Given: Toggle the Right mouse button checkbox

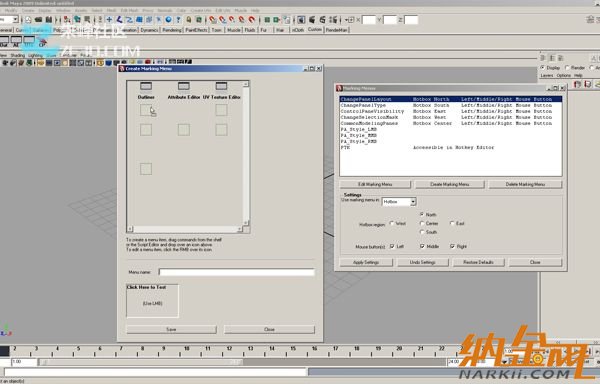Looking at the screenshot, I should click(453, 246).
